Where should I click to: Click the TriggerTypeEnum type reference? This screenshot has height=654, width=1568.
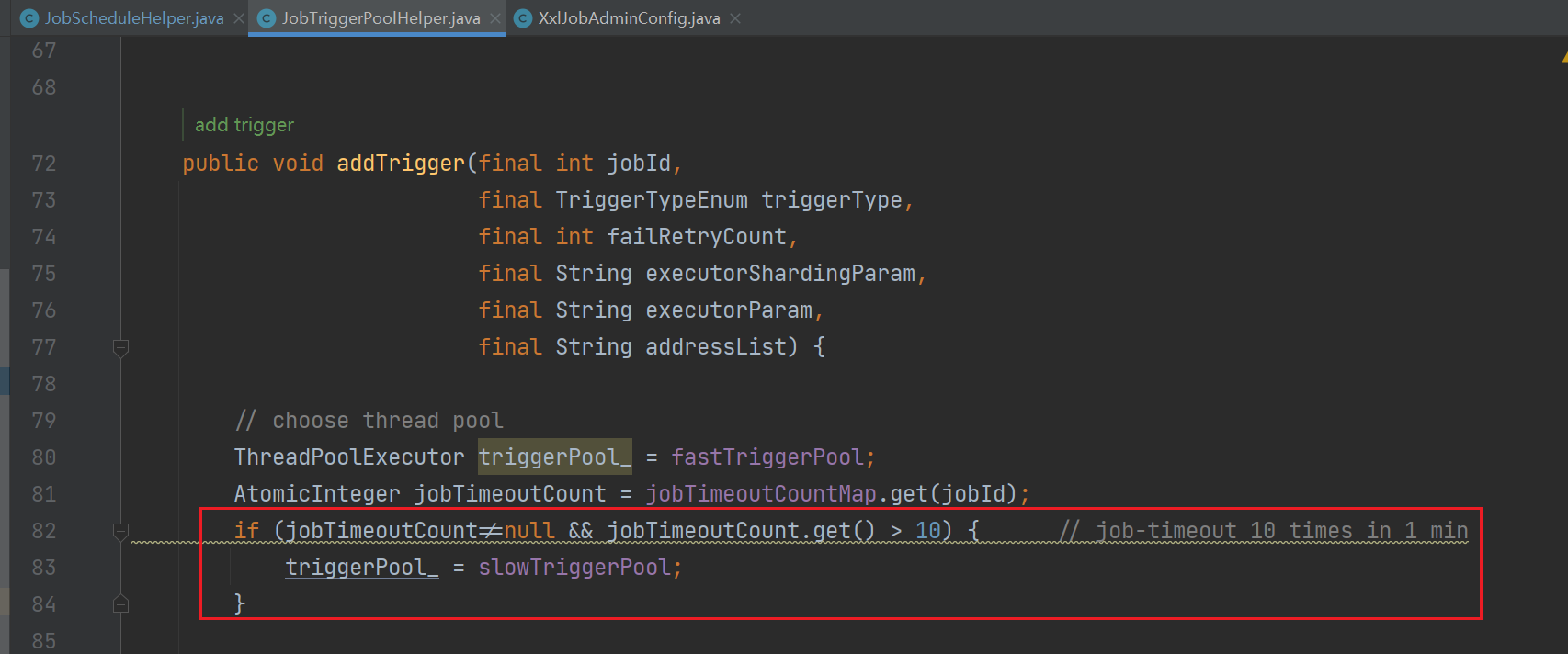click(651, 200)
